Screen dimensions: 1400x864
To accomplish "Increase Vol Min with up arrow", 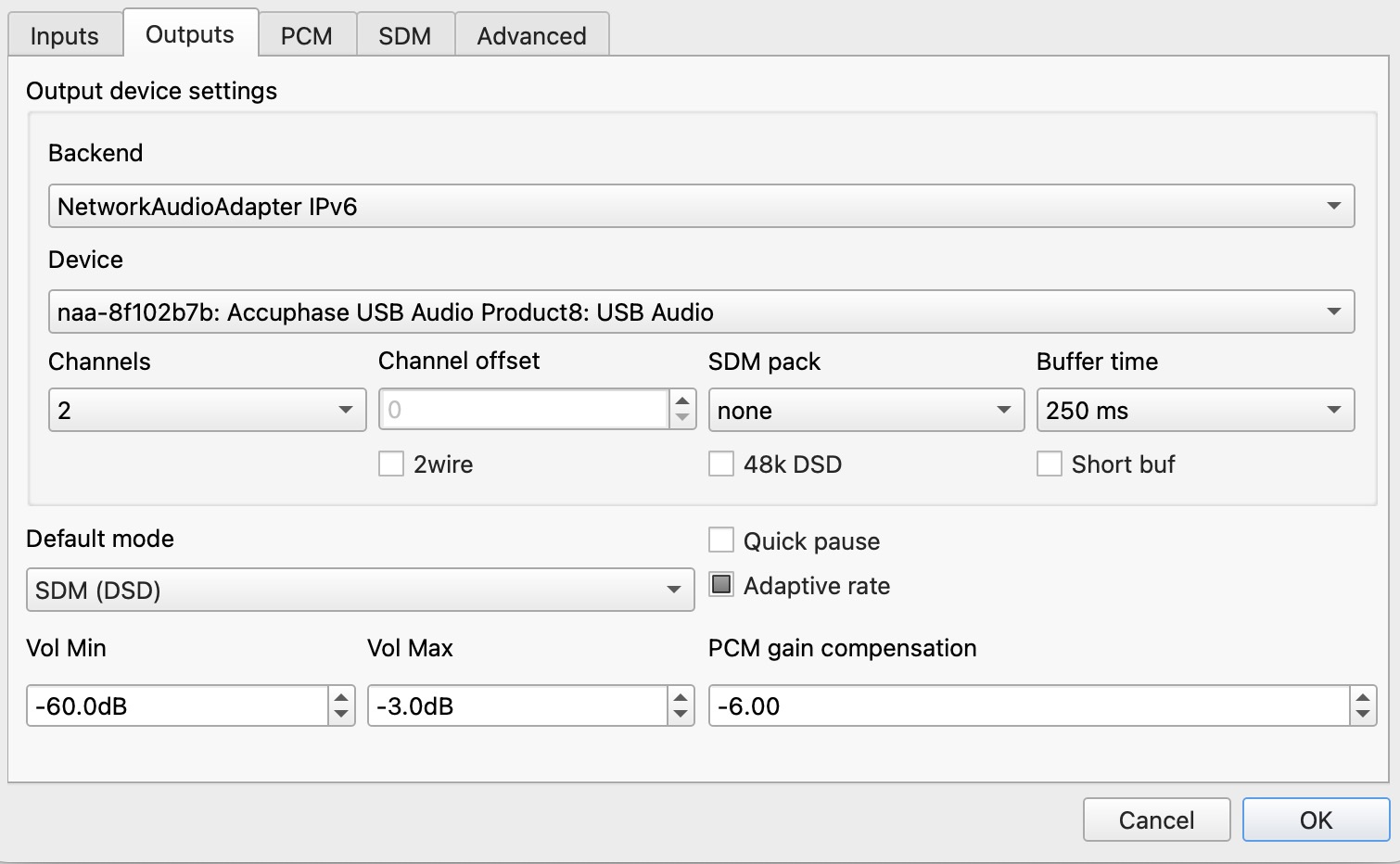I will (x=341, y=697).
